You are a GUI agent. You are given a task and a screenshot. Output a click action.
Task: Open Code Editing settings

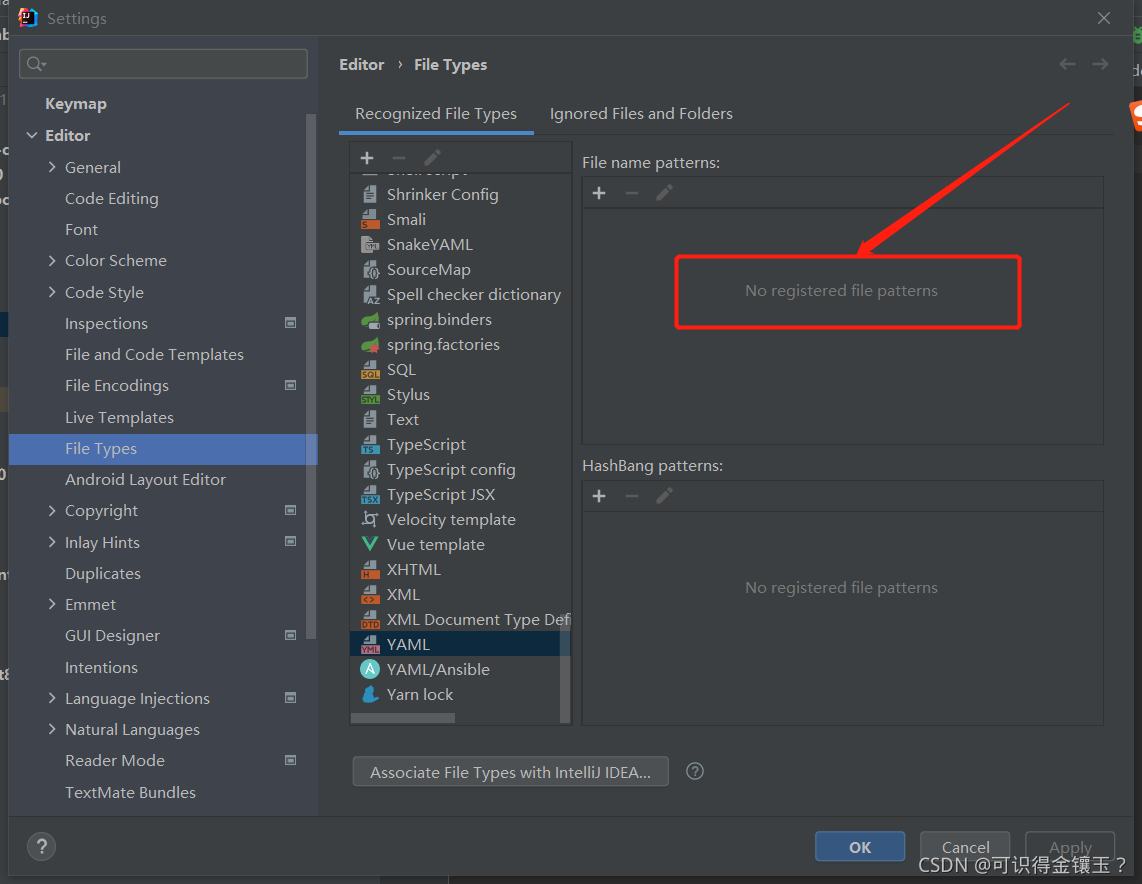pyautogui.click(x=111, y=198)
